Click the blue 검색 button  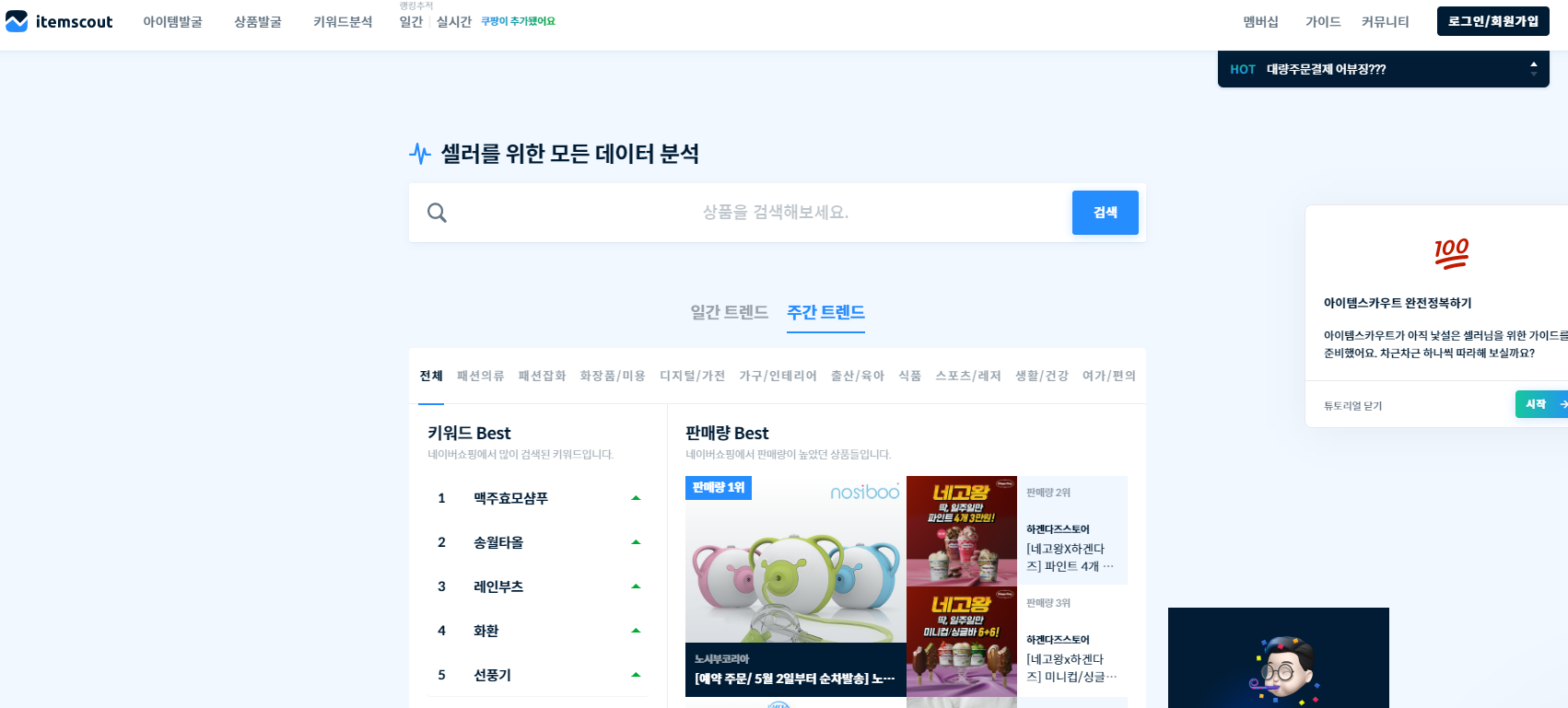(x=1106, y=213)
